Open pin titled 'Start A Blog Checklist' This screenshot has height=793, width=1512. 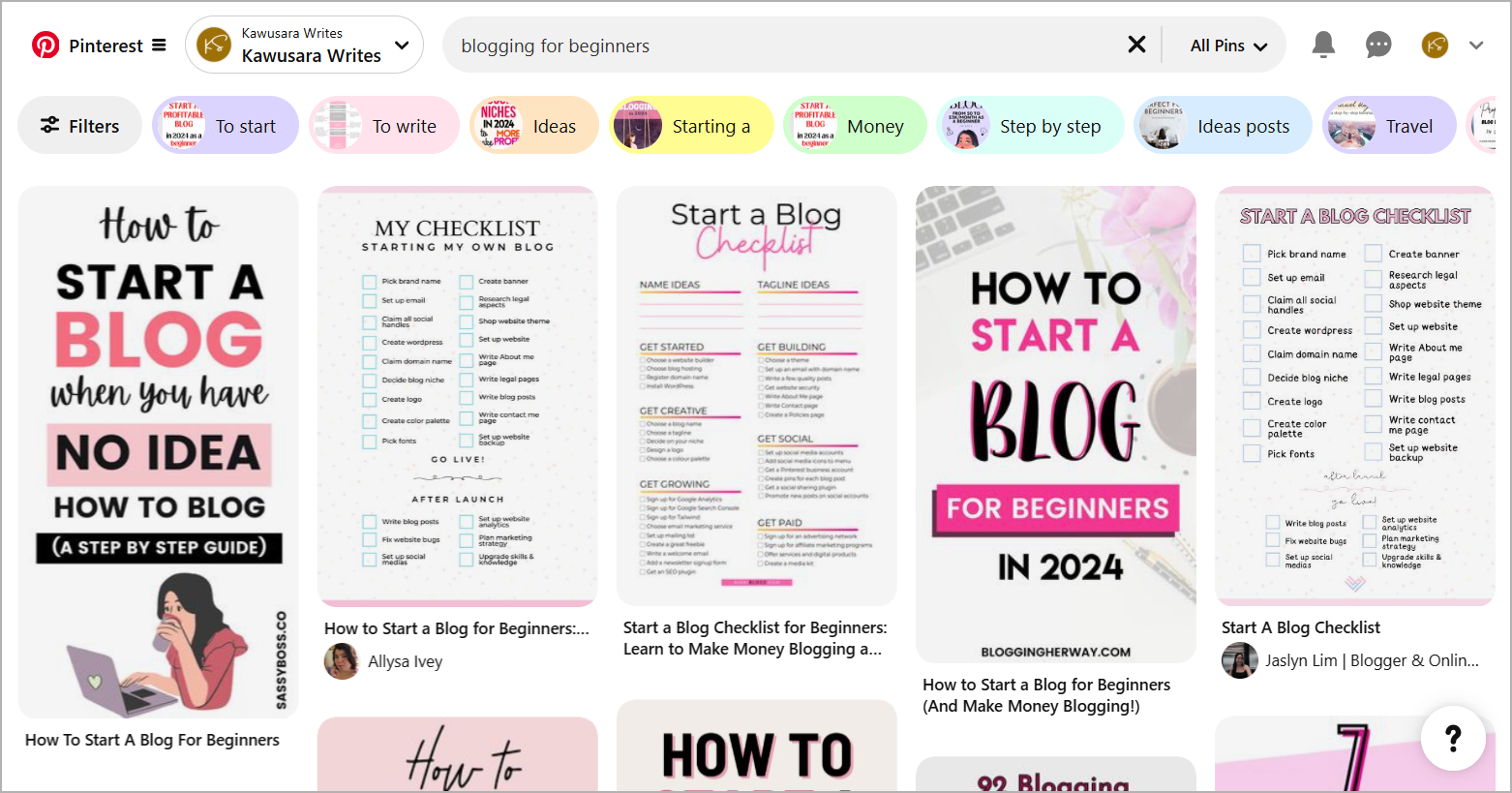(1301, 627)
